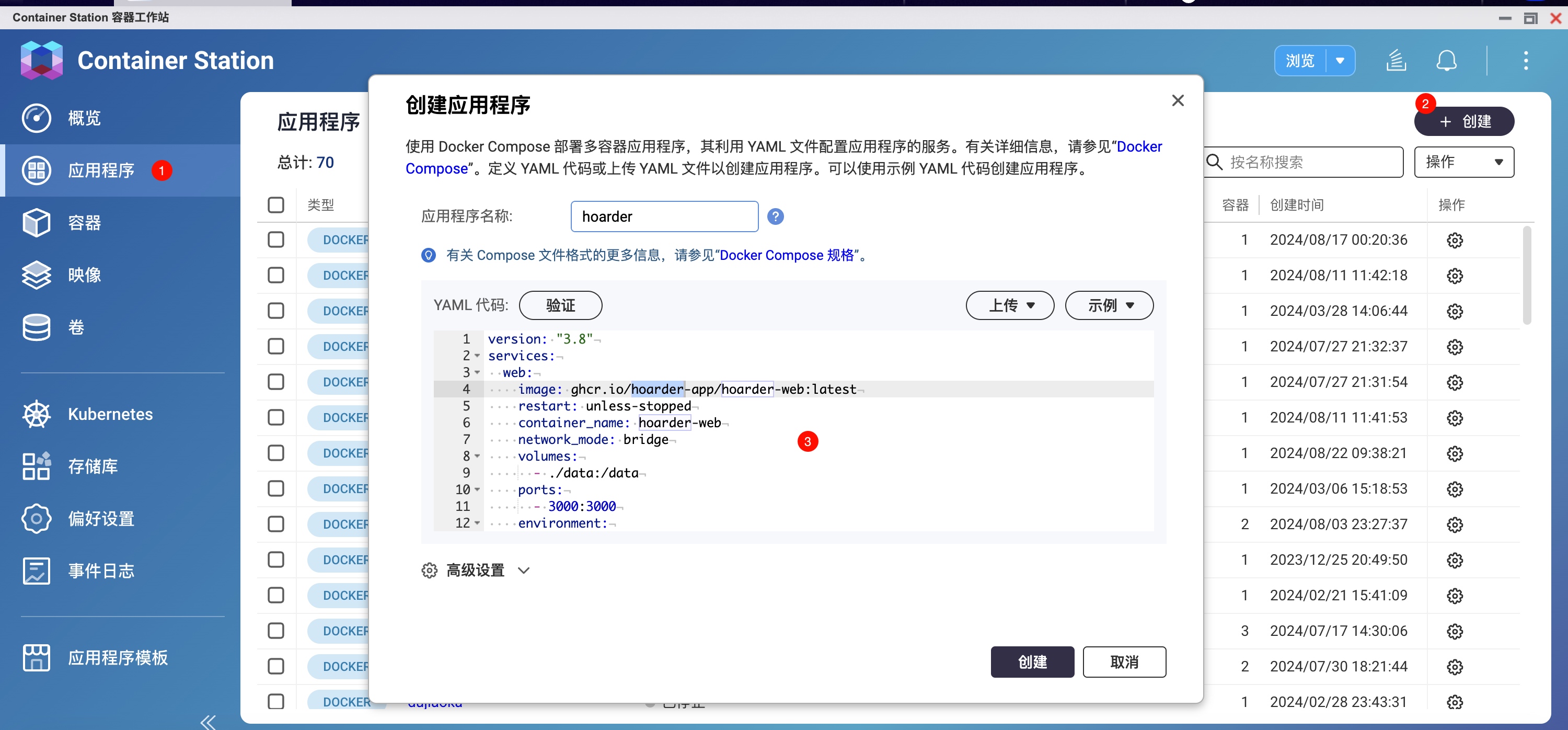Collapse the sidebar with double chevron

(x=207, y=722)
